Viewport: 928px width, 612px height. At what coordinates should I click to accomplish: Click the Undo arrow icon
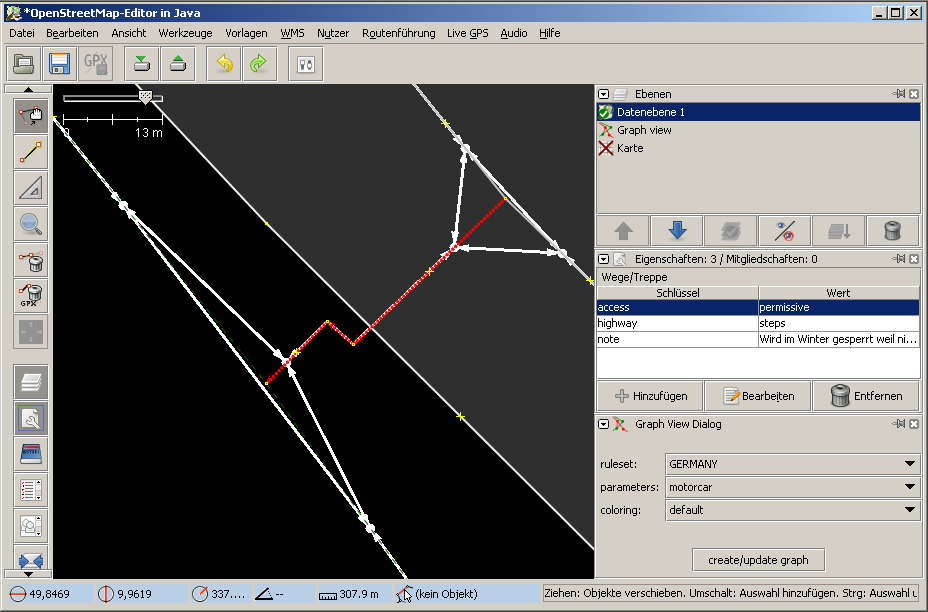coord(224,64)
